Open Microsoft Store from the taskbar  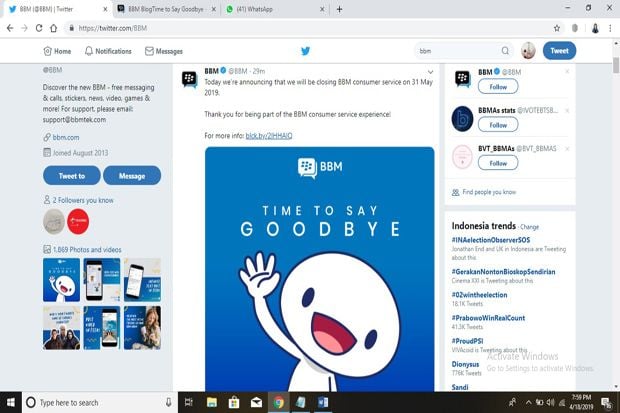pyautogui.click(x=234, y=402)
